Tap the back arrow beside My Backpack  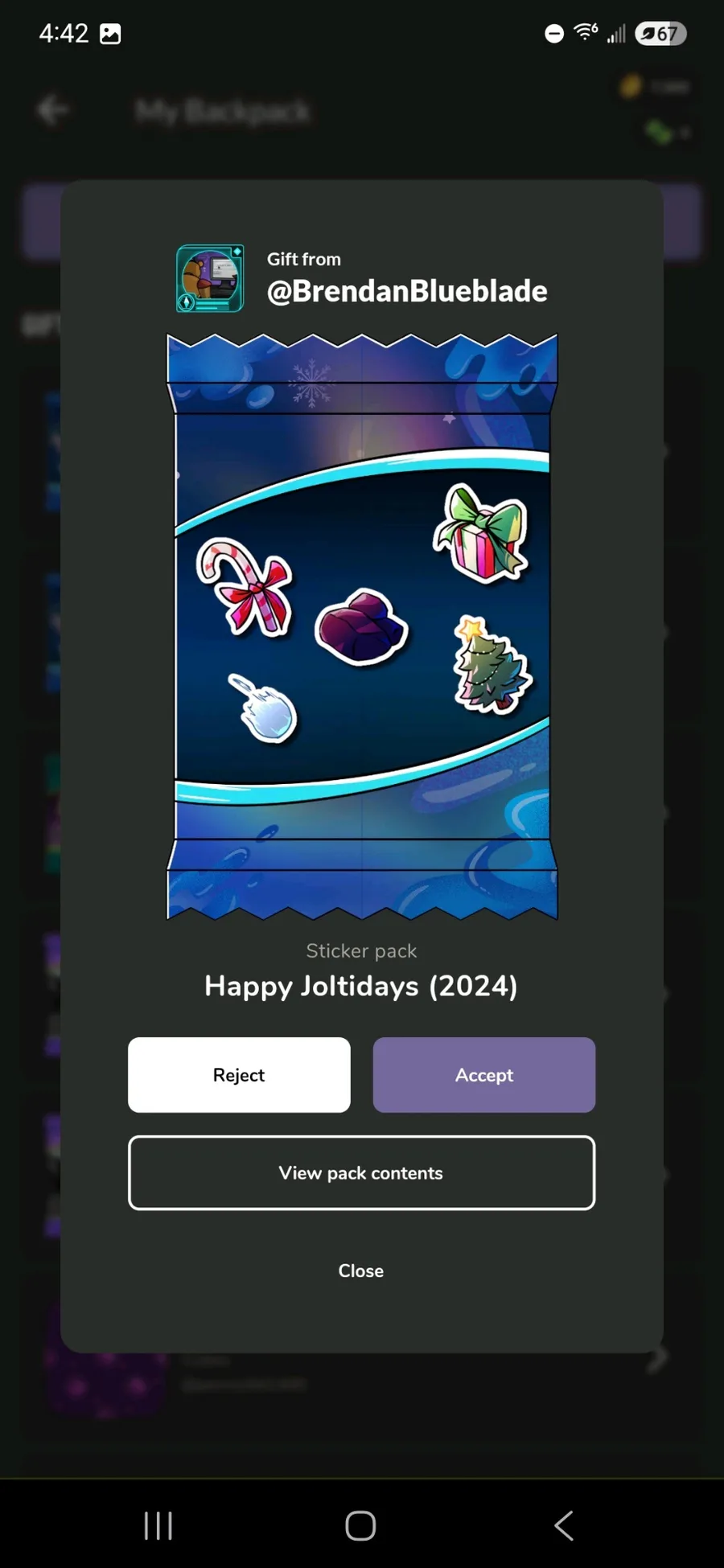pyautogui.click(x=53, y=110)
